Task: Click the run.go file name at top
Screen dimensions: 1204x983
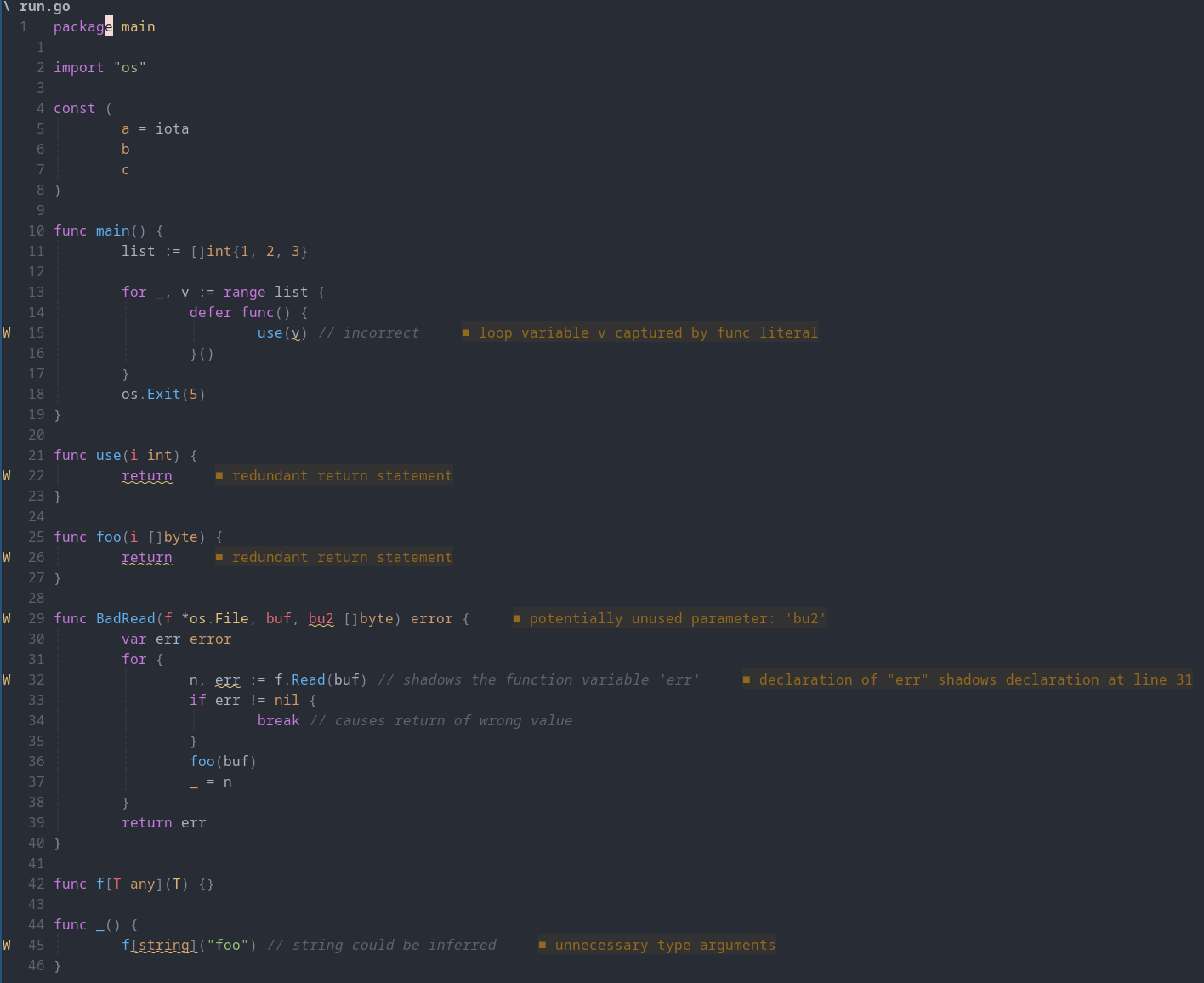Action: [x=45, y=7]
